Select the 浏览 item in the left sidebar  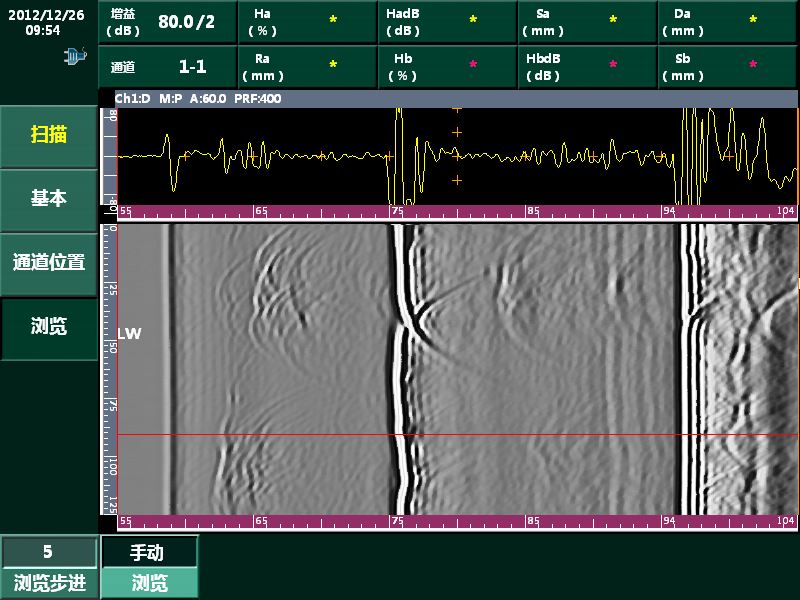click(x=49, y=327)
